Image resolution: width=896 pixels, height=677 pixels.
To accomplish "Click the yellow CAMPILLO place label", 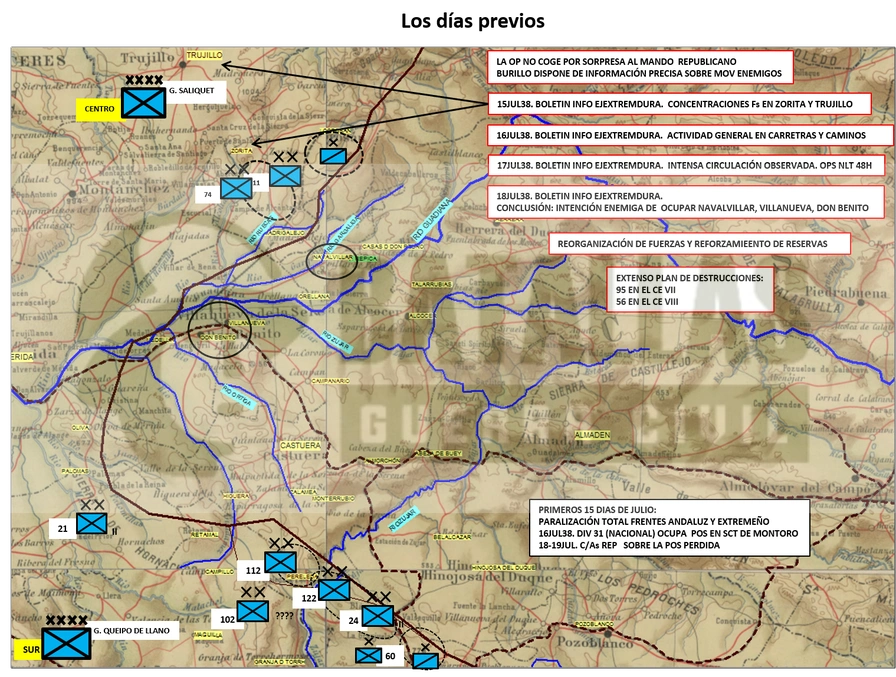I will pos(219,571).
